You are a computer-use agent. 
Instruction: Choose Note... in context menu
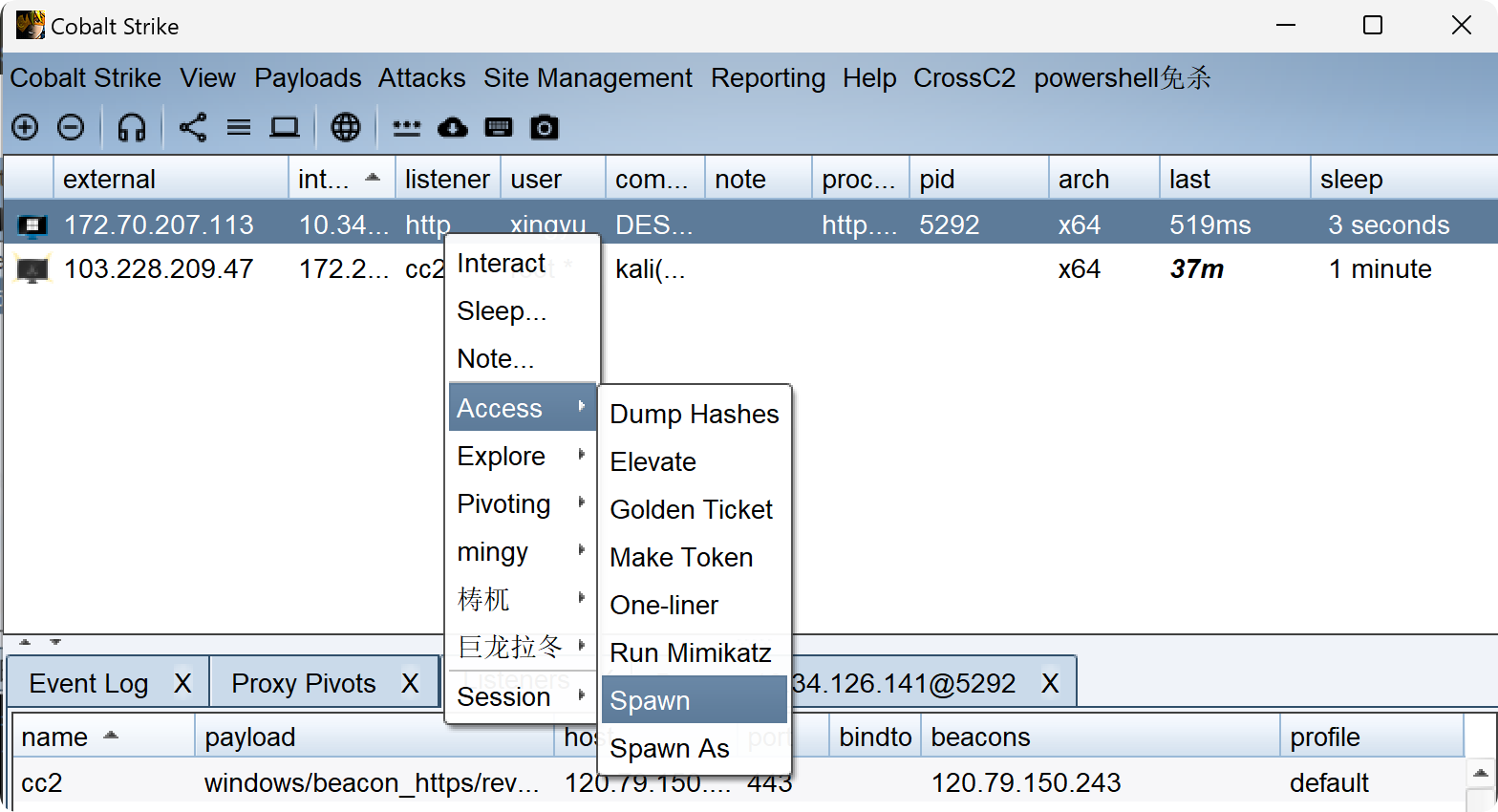[x=523, y=358]
